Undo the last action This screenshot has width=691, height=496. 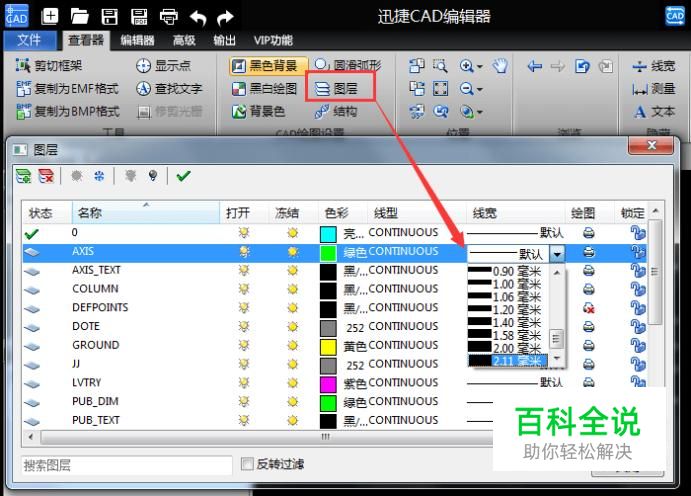pyautogui.click(x=198, y=18)
